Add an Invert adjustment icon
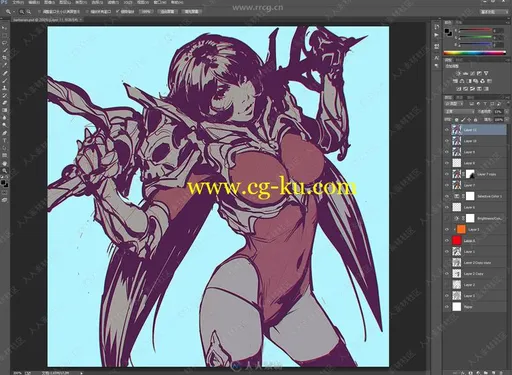This screenshot has height=375, width=512. (459, 89)
